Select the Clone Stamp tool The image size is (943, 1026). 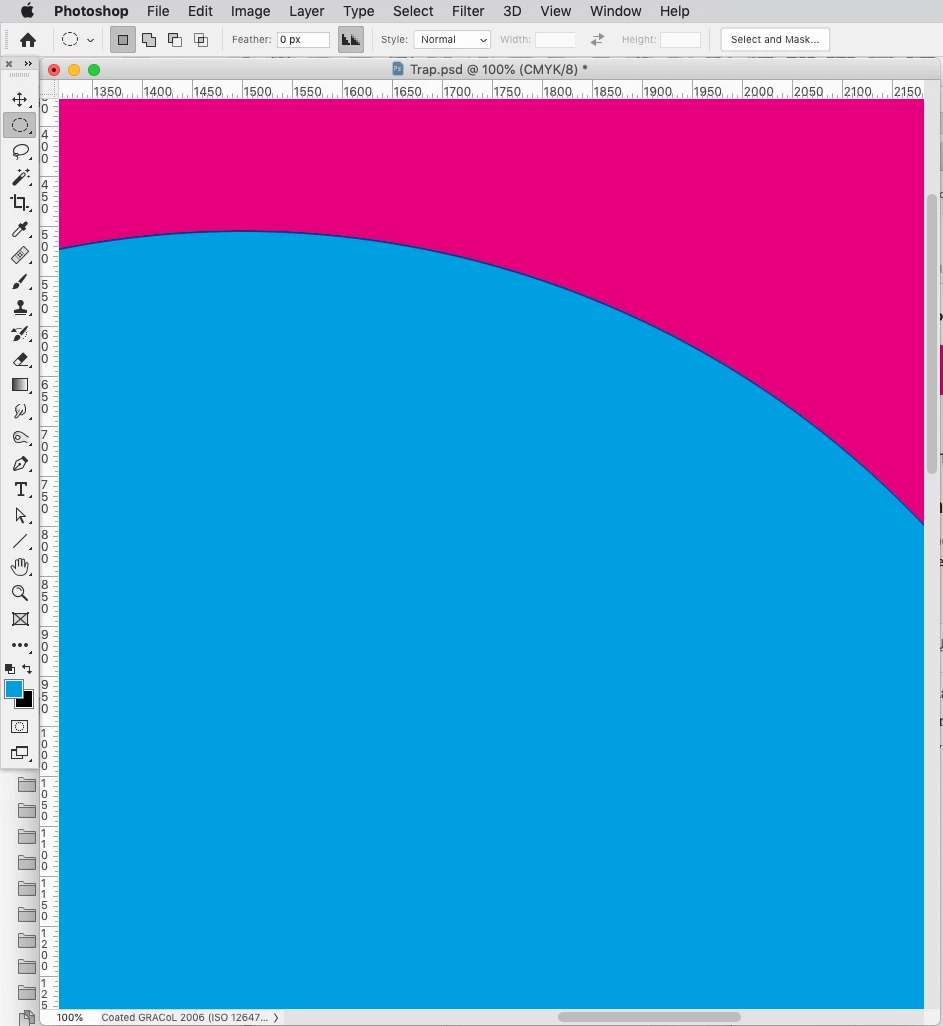[20, 307]
